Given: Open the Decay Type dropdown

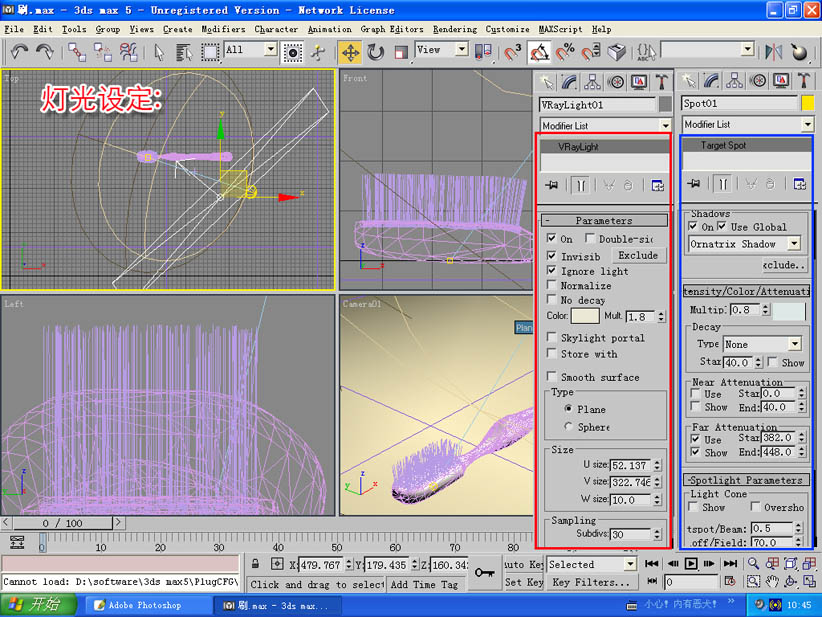Looking at the screenshot, I should point(795,344).
